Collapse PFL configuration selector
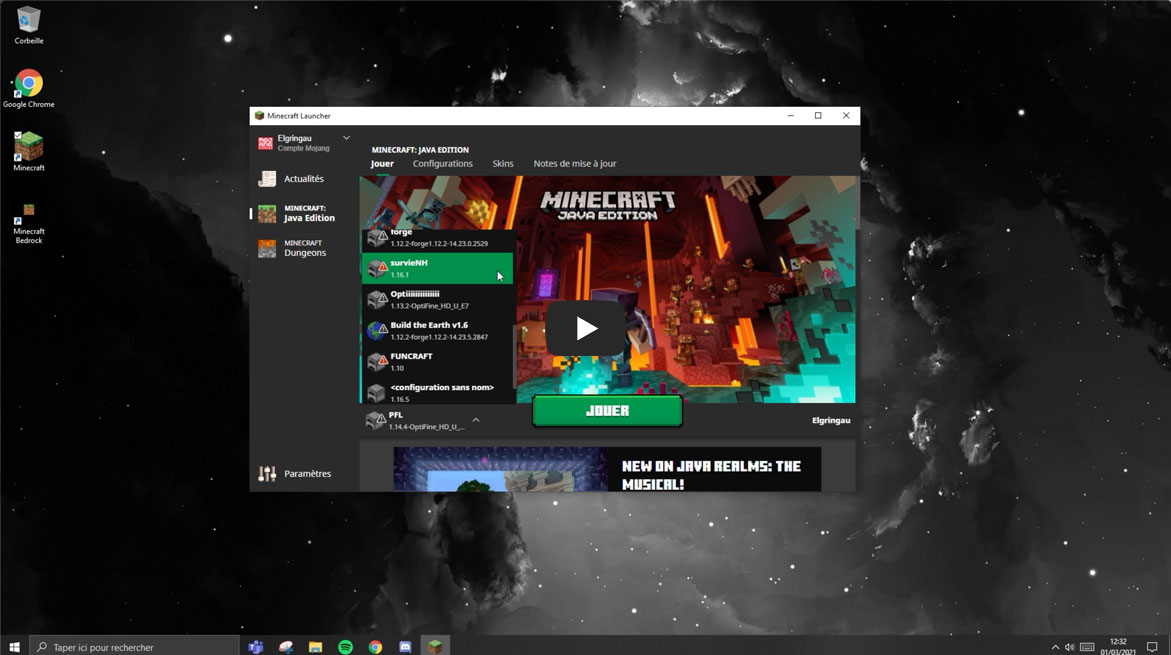 [x=476, y=420]
